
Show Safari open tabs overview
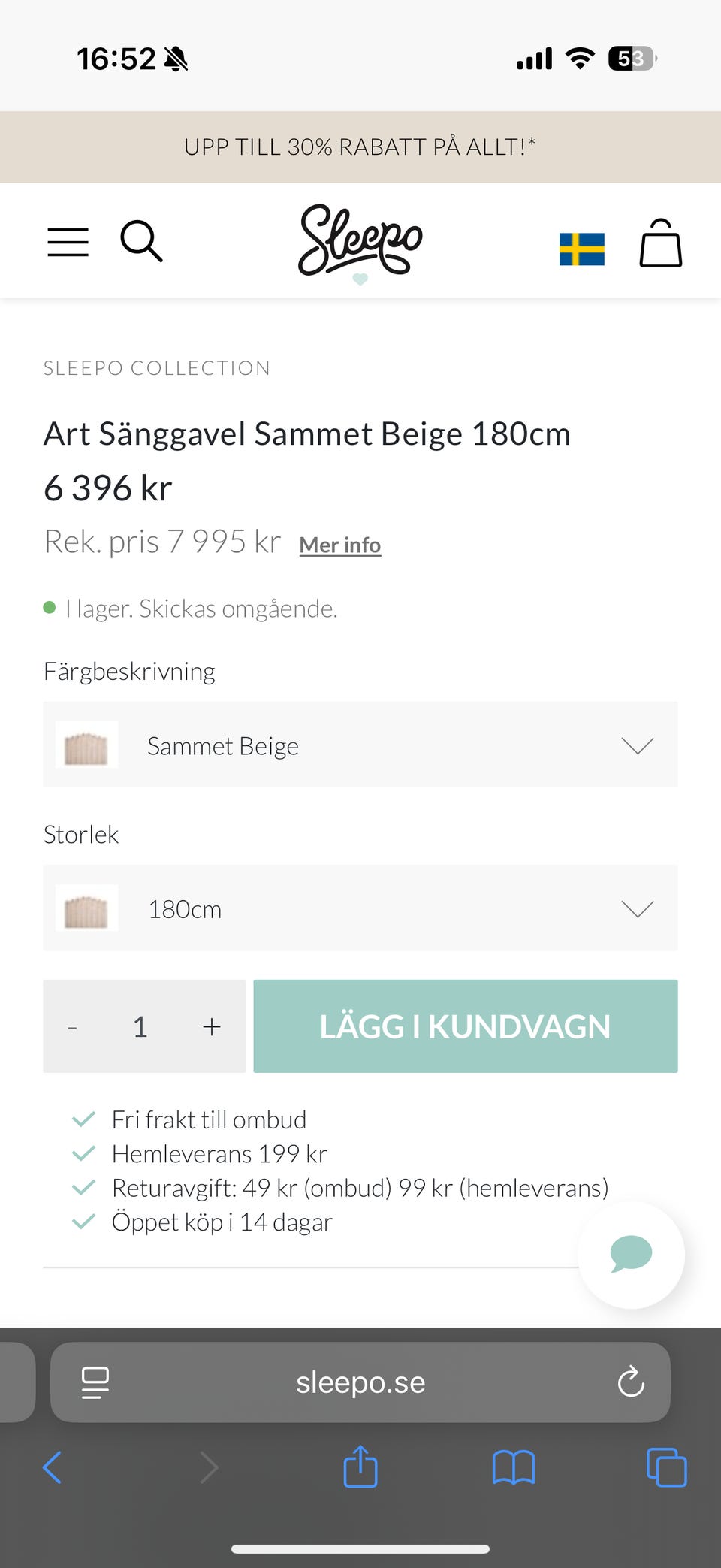[x=666, y=1467]
